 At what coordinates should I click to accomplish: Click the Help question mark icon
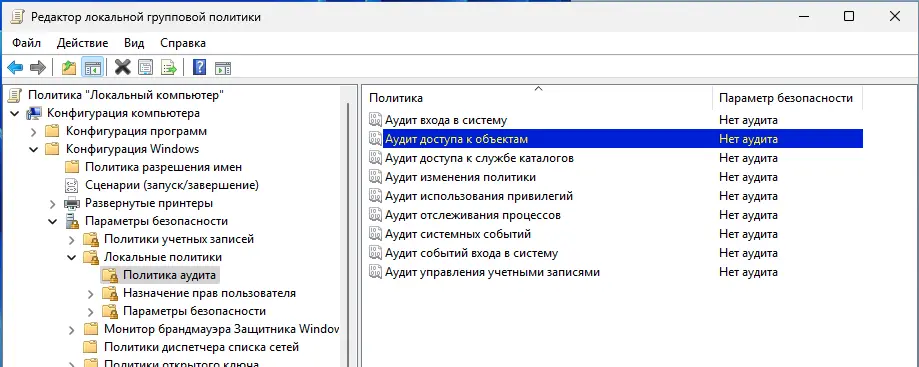click(199, 67)
